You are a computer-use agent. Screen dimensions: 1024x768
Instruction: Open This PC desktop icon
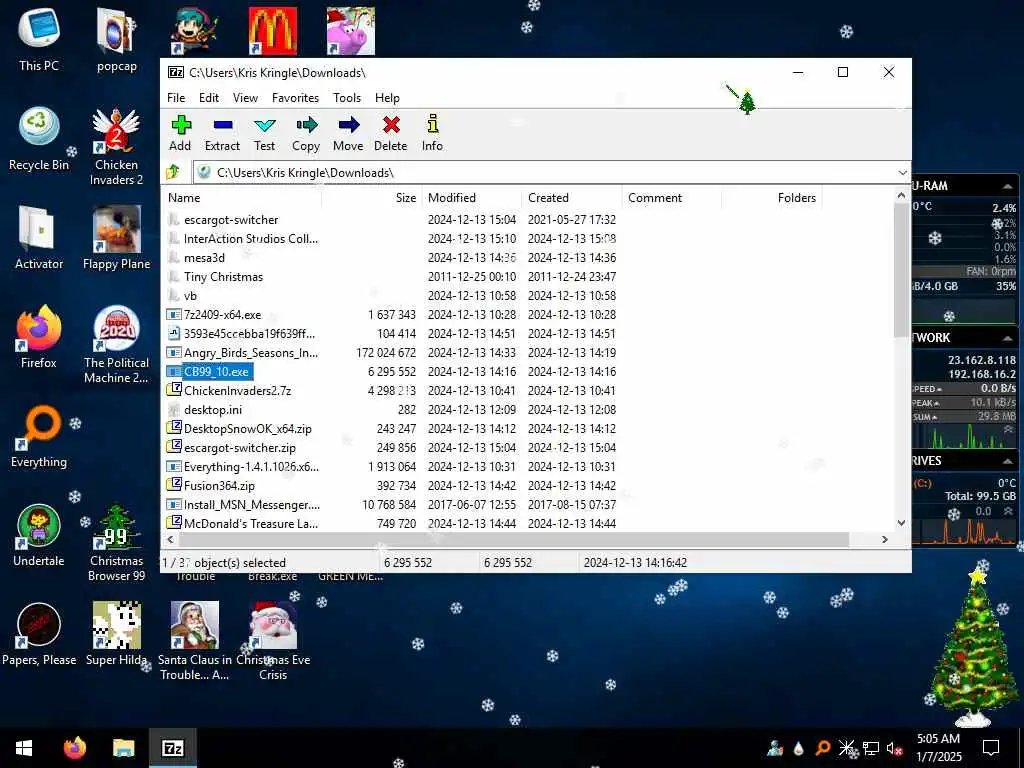coord(39,38)
